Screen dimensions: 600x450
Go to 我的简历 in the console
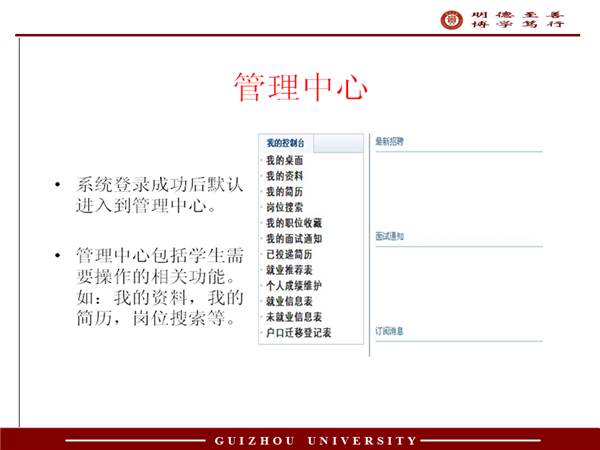(x=285, y=191)
